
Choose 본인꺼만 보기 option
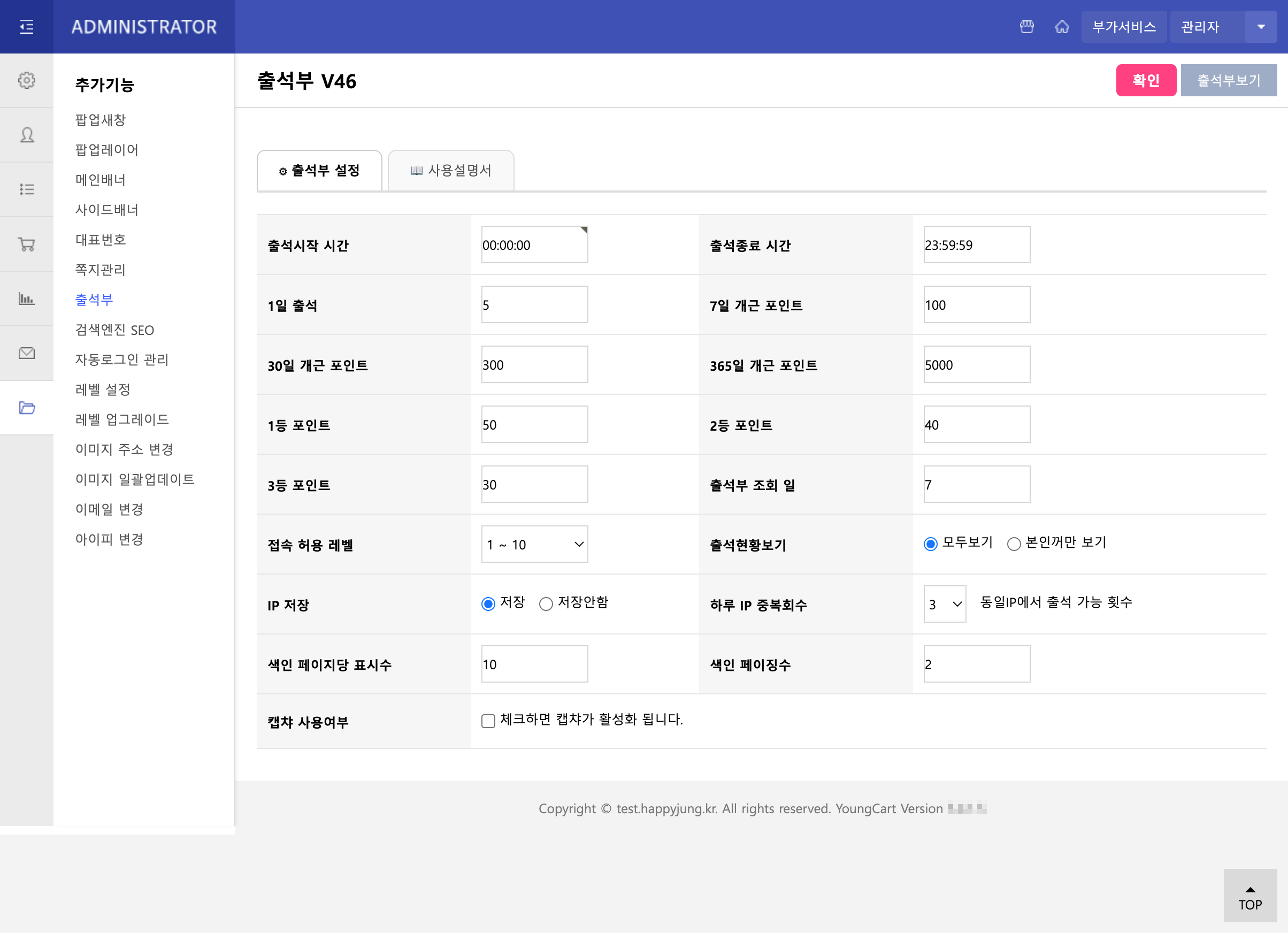click(x=1014, y=544)
